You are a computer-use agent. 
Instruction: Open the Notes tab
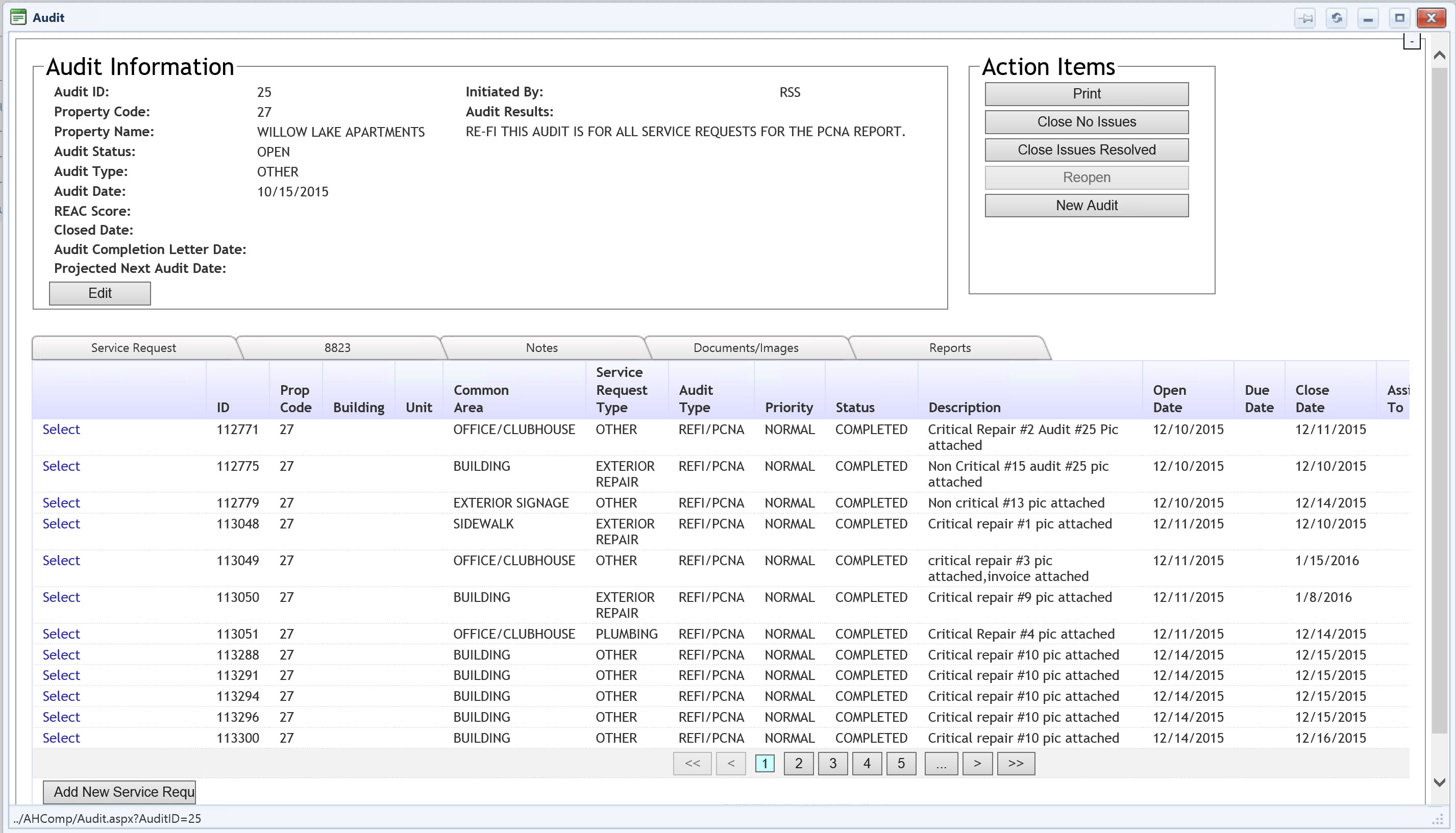pos(541,348)
